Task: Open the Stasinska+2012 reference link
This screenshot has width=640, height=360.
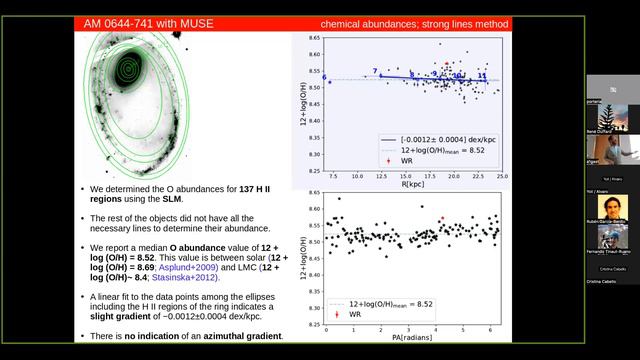Action: point(185,277)
